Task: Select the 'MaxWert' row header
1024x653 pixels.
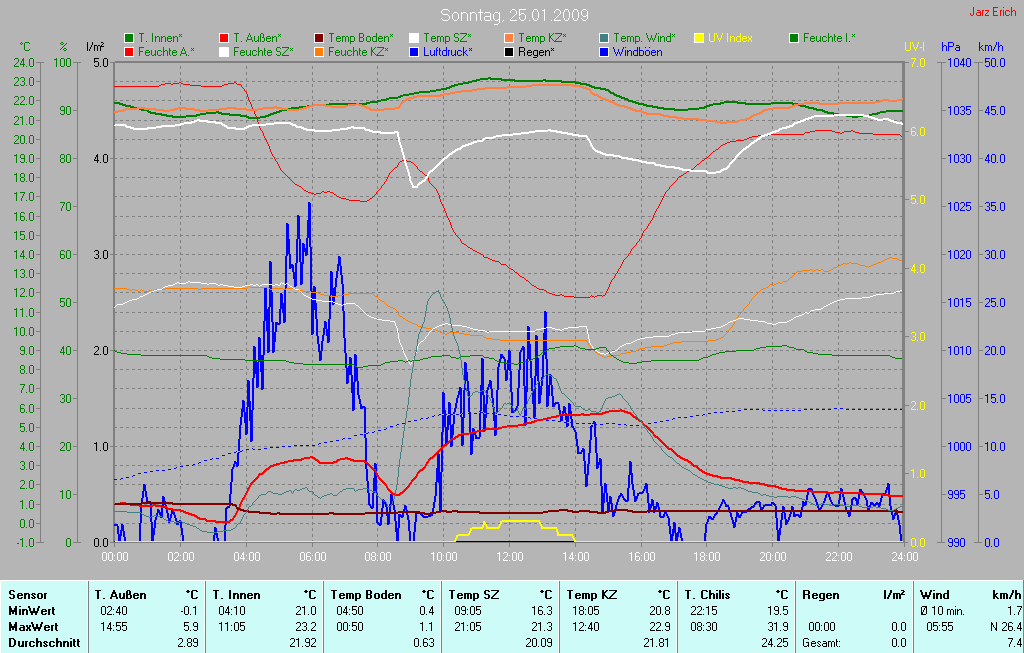Action: click(x=33, y=627)
